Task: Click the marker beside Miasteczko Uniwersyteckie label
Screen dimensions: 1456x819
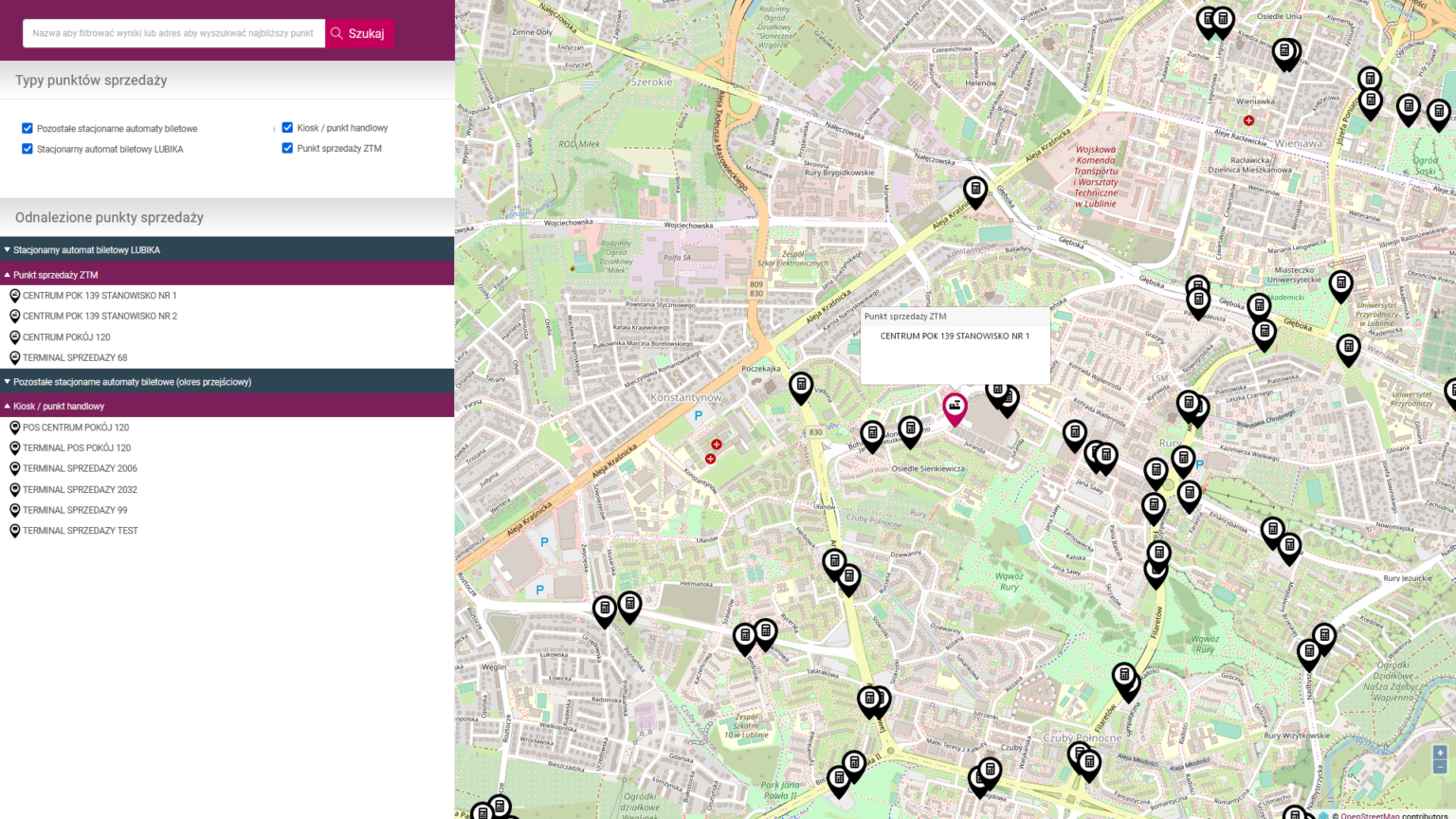Action: click(1340, 283)
